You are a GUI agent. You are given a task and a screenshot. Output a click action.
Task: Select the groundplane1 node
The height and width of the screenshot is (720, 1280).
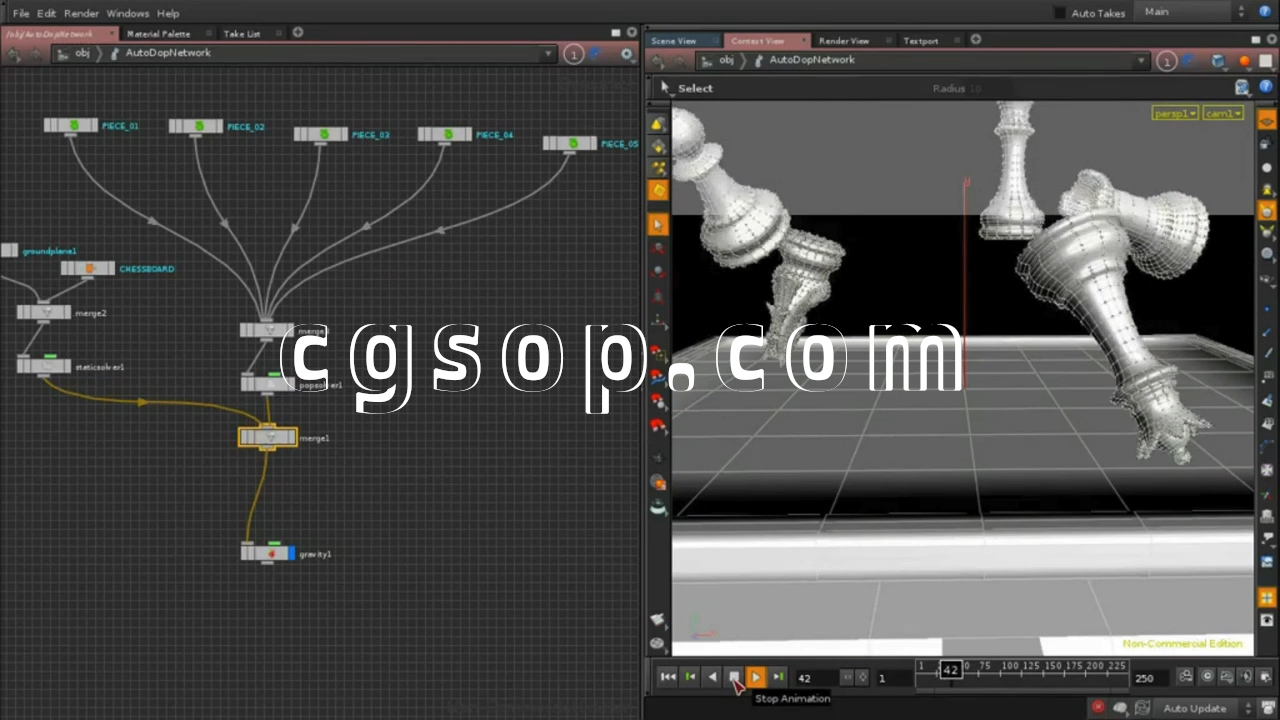click(x=10, y=250)
